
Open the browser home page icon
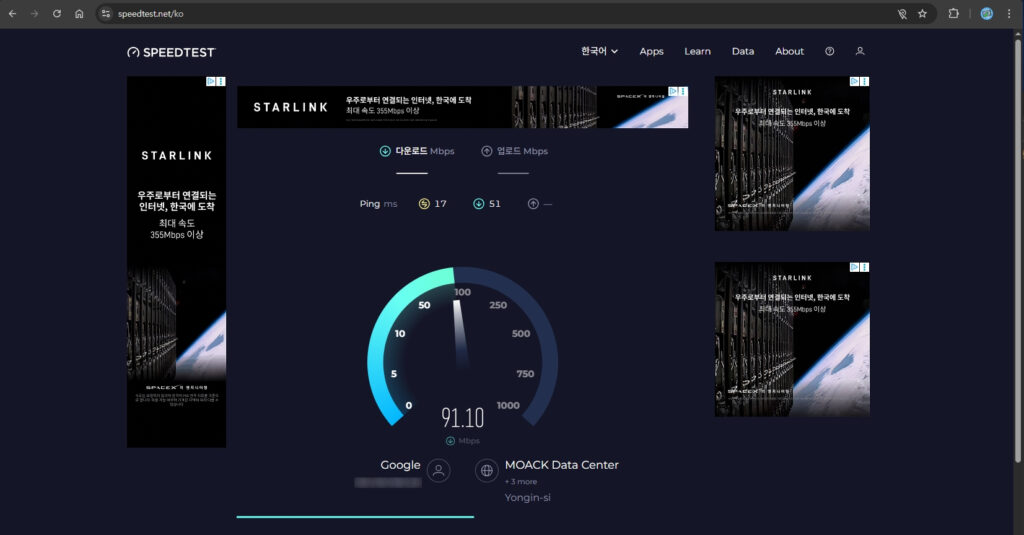click(x=79, y=14)
